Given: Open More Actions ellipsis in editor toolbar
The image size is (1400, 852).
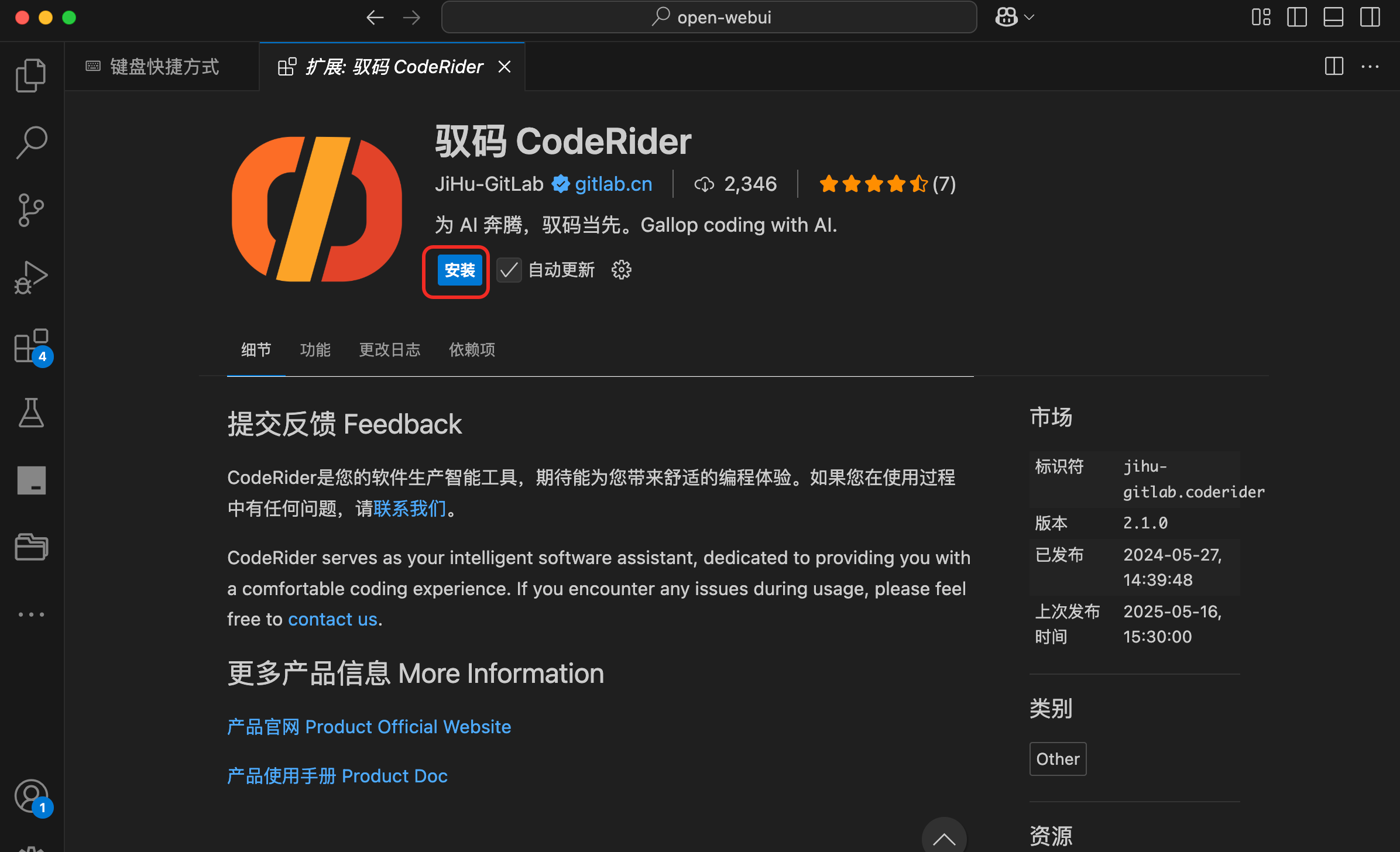Looking at the screenshot, I should 1370,66.
